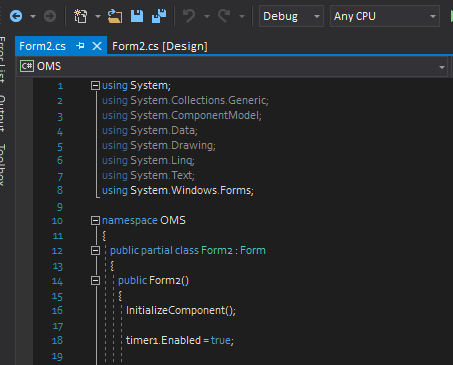This screenshot has height=365, width=453.
Task: Collapse the Form2 class block
Action: point(95,250)
